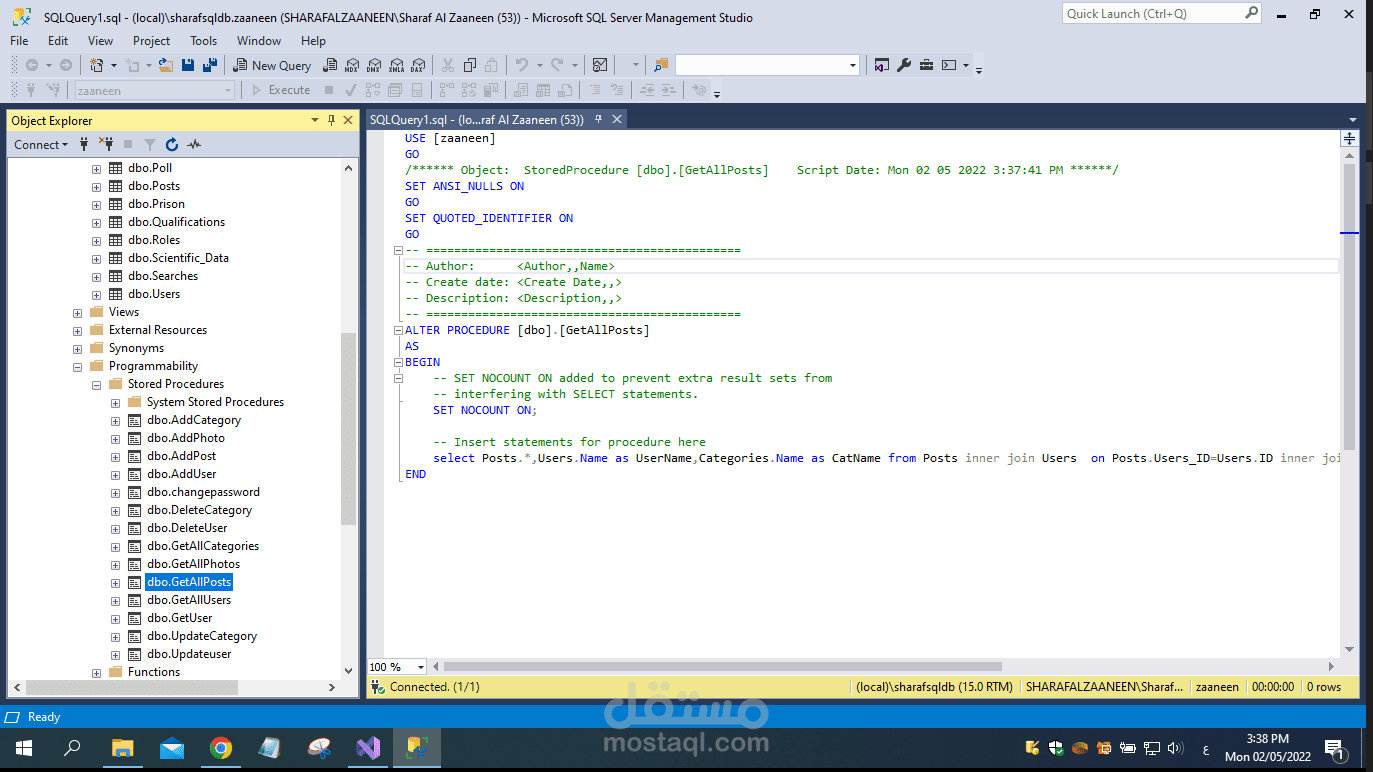Click the DAX query icon

[417, 65]
